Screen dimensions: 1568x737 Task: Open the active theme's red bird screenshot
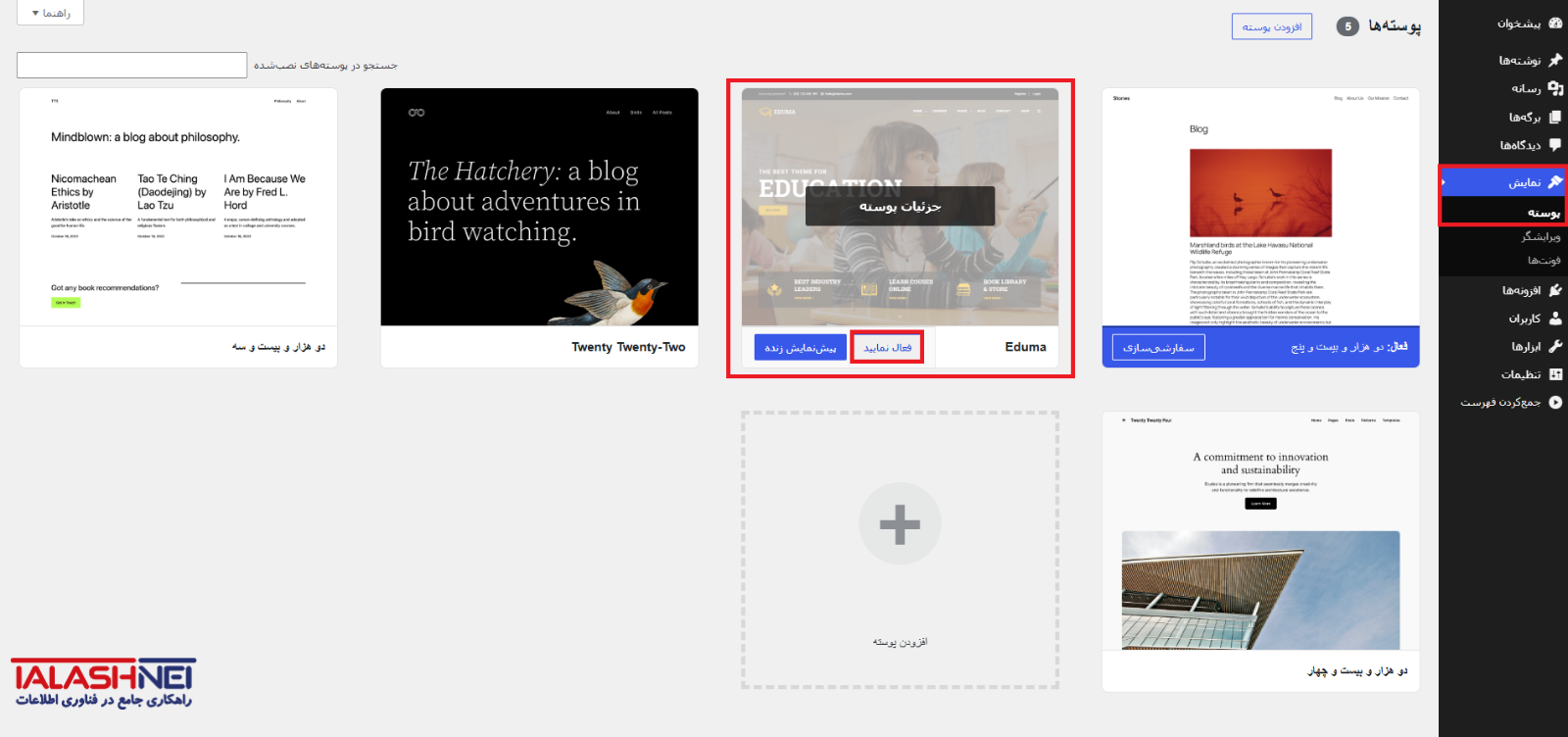click(1260, 207)
